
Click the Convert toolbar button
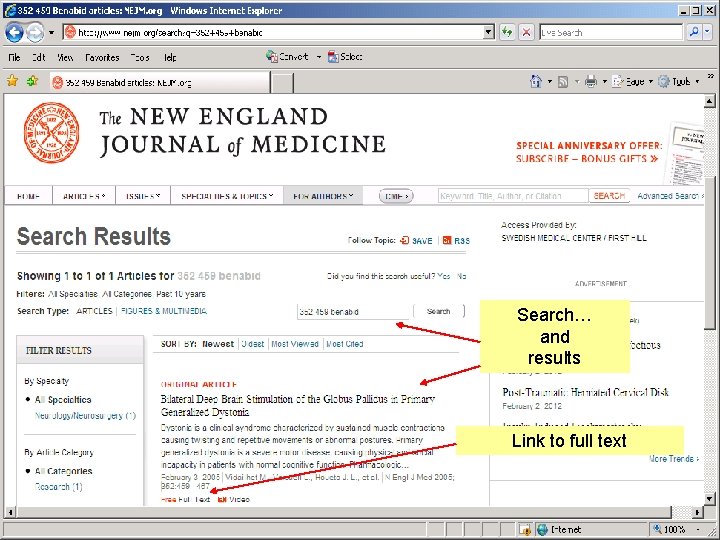coord(287,56)
